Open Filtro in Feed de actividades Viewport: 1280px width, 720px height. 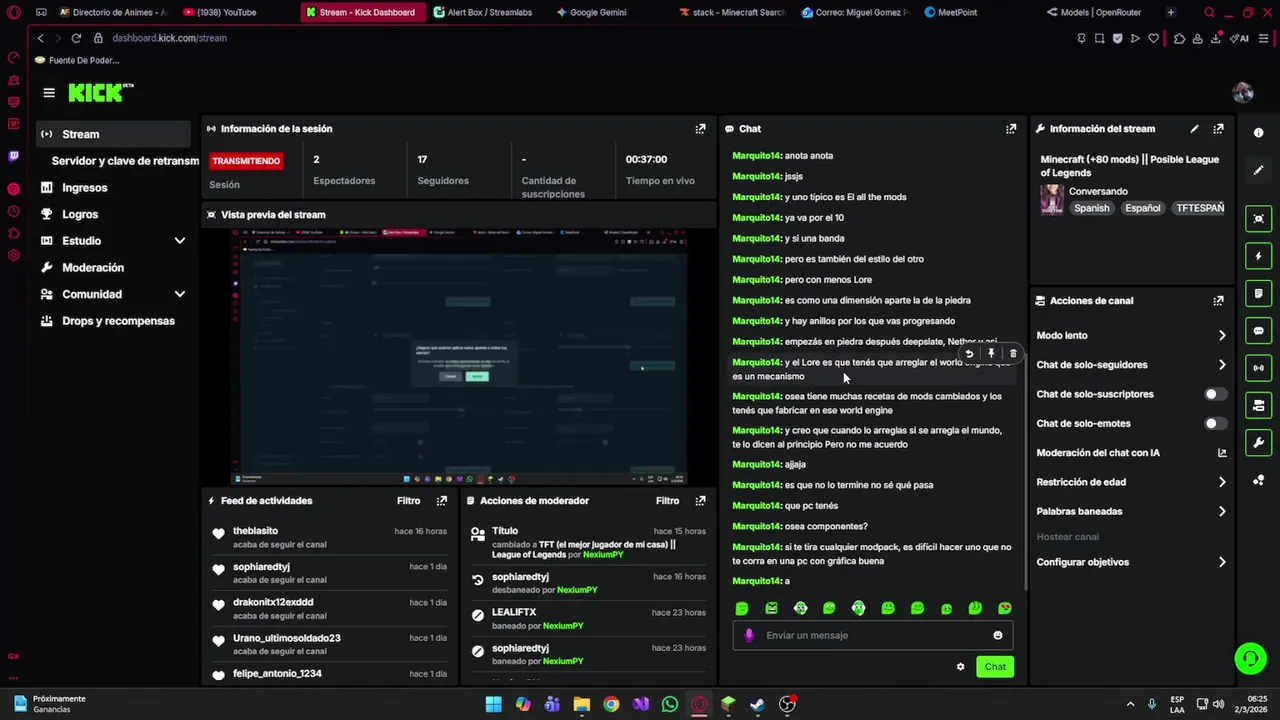[x=408, y=501]
